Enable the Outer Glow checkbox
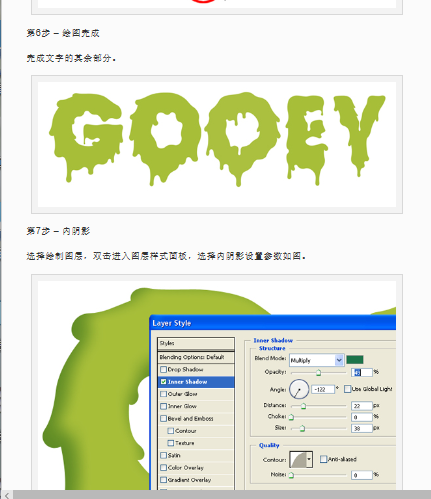Viewport: 431px width, 499px height. click(x=163, y=394)
